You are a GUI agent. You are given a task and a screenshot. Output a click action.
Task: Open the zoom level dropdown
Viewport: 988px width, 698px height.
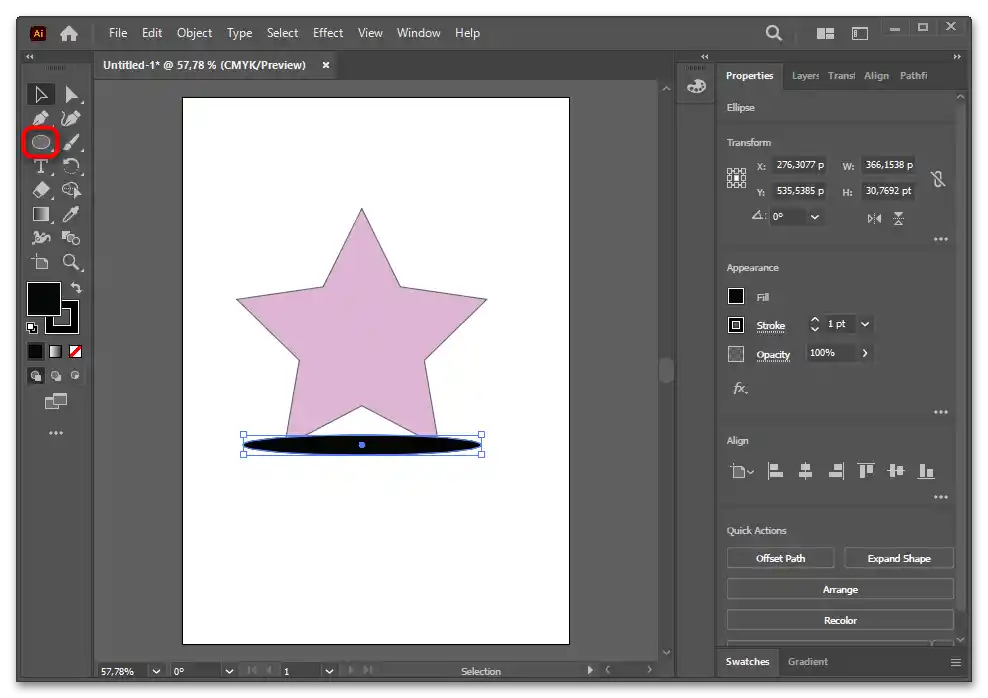click(x=156, y=671)
